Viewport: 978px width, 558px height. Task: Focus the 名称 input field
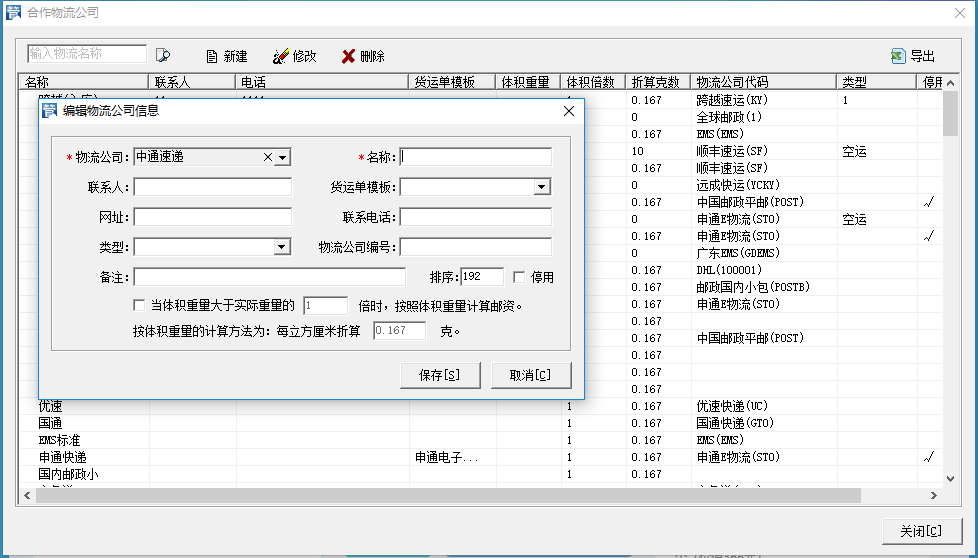[x=475, y=157]
